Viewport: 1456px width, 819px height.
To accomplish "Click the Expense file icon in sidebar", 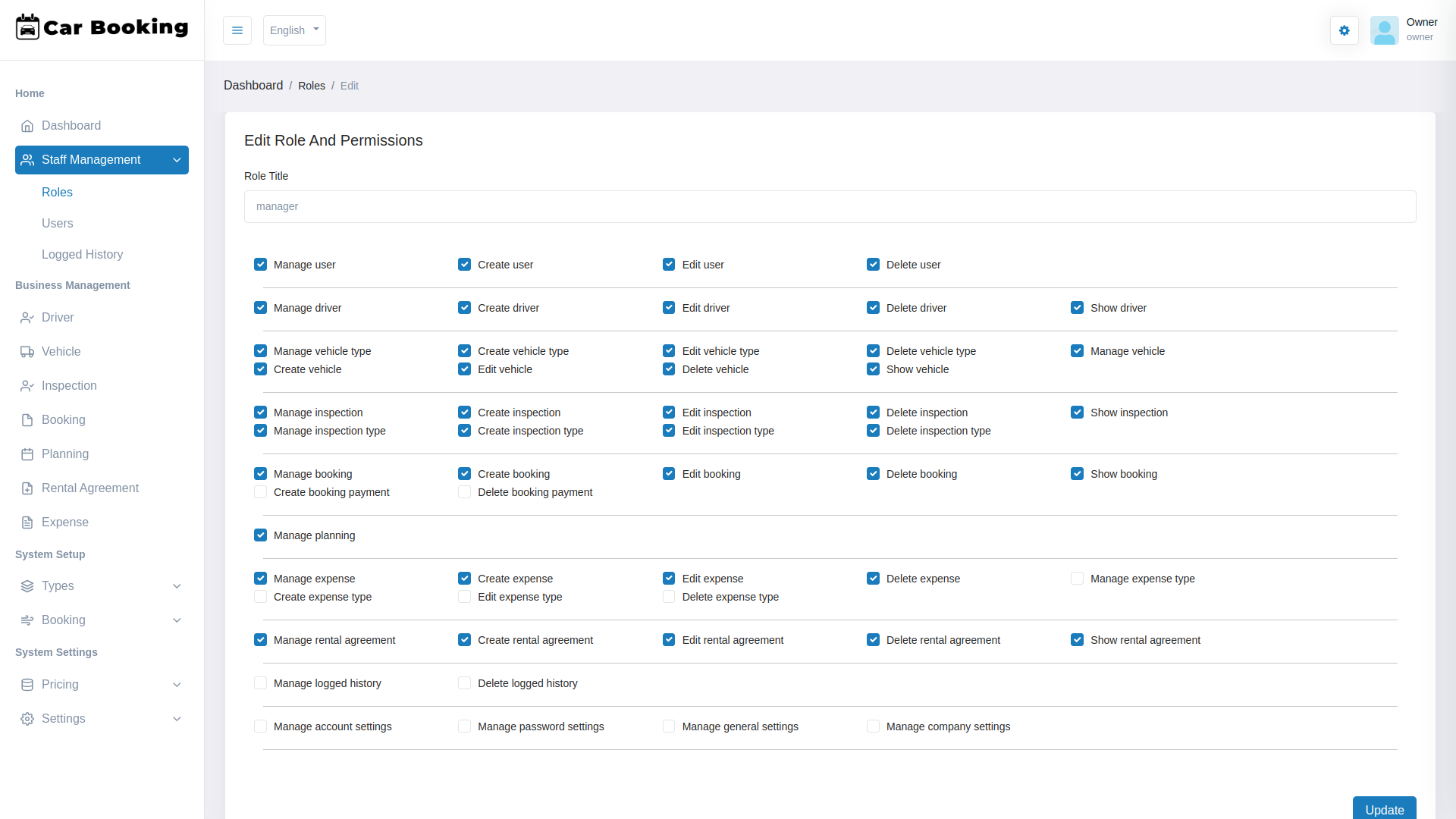I will coord(27,522).
